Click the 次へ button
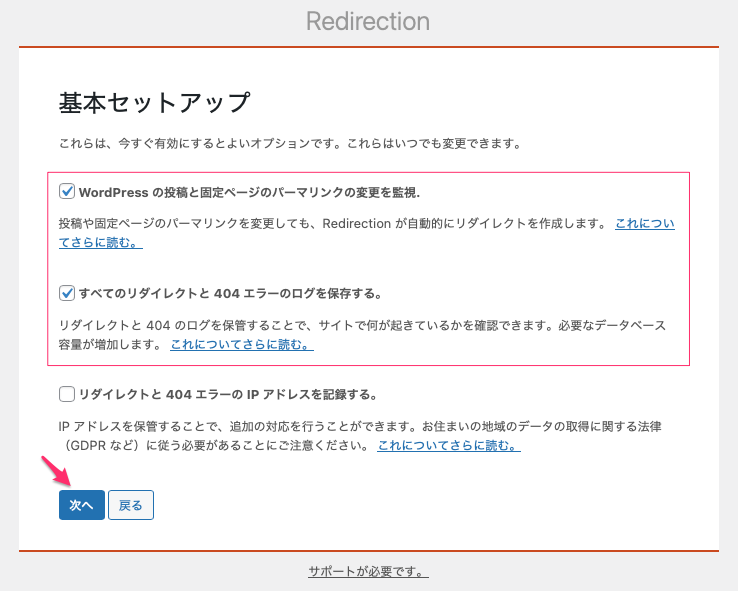Viewport: 738px width, 591px height. pos(81,505)
